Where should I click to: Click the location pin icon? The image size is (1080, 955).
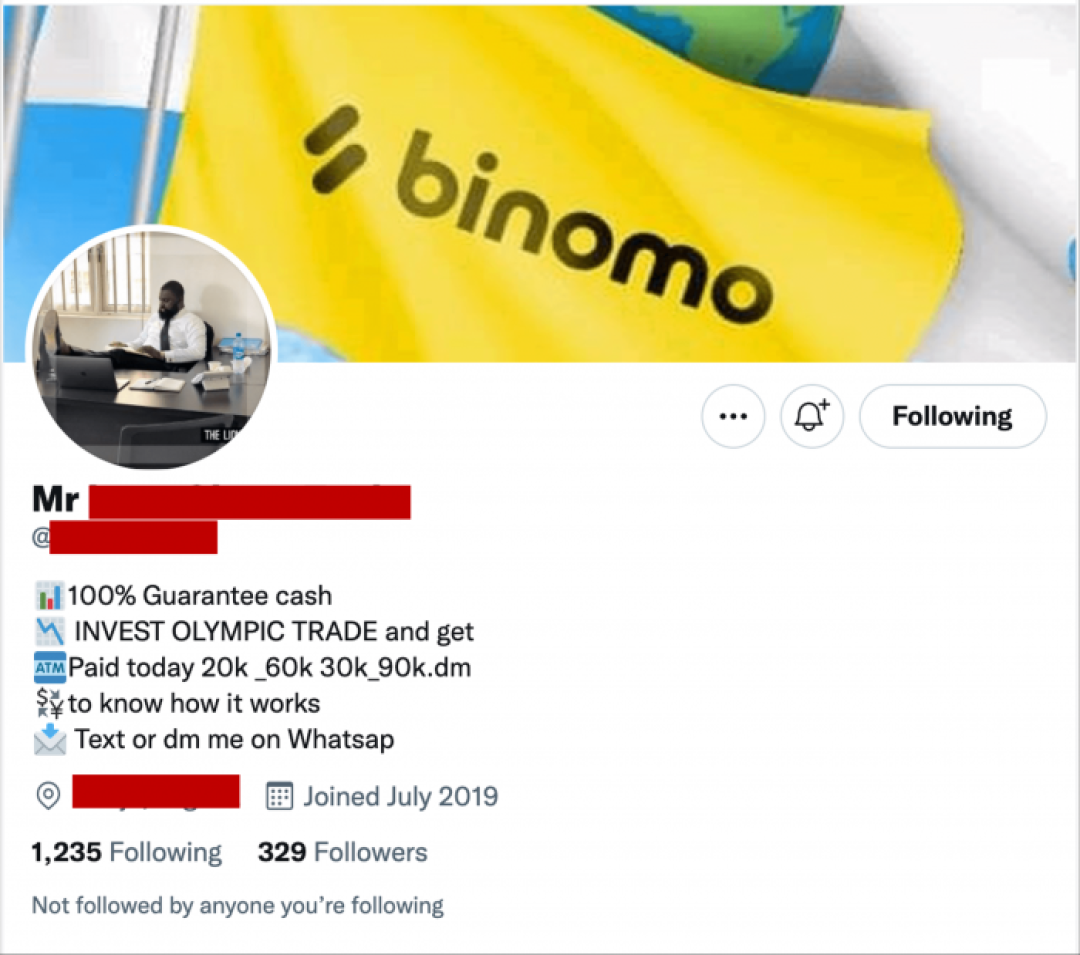point(48,796)
